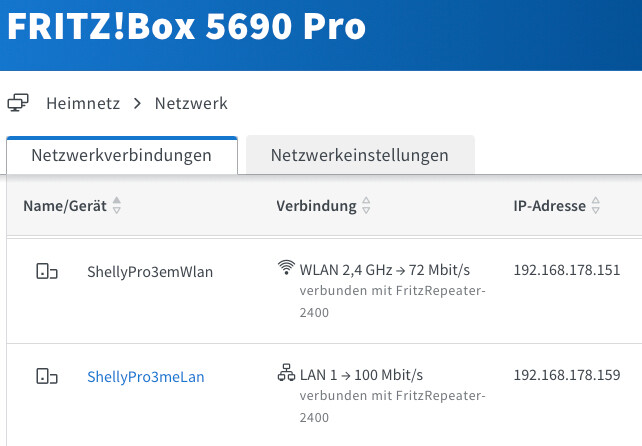Click Netzwerk in the breadcrumb path
This screenshot has width=642, height=446.
191,103
